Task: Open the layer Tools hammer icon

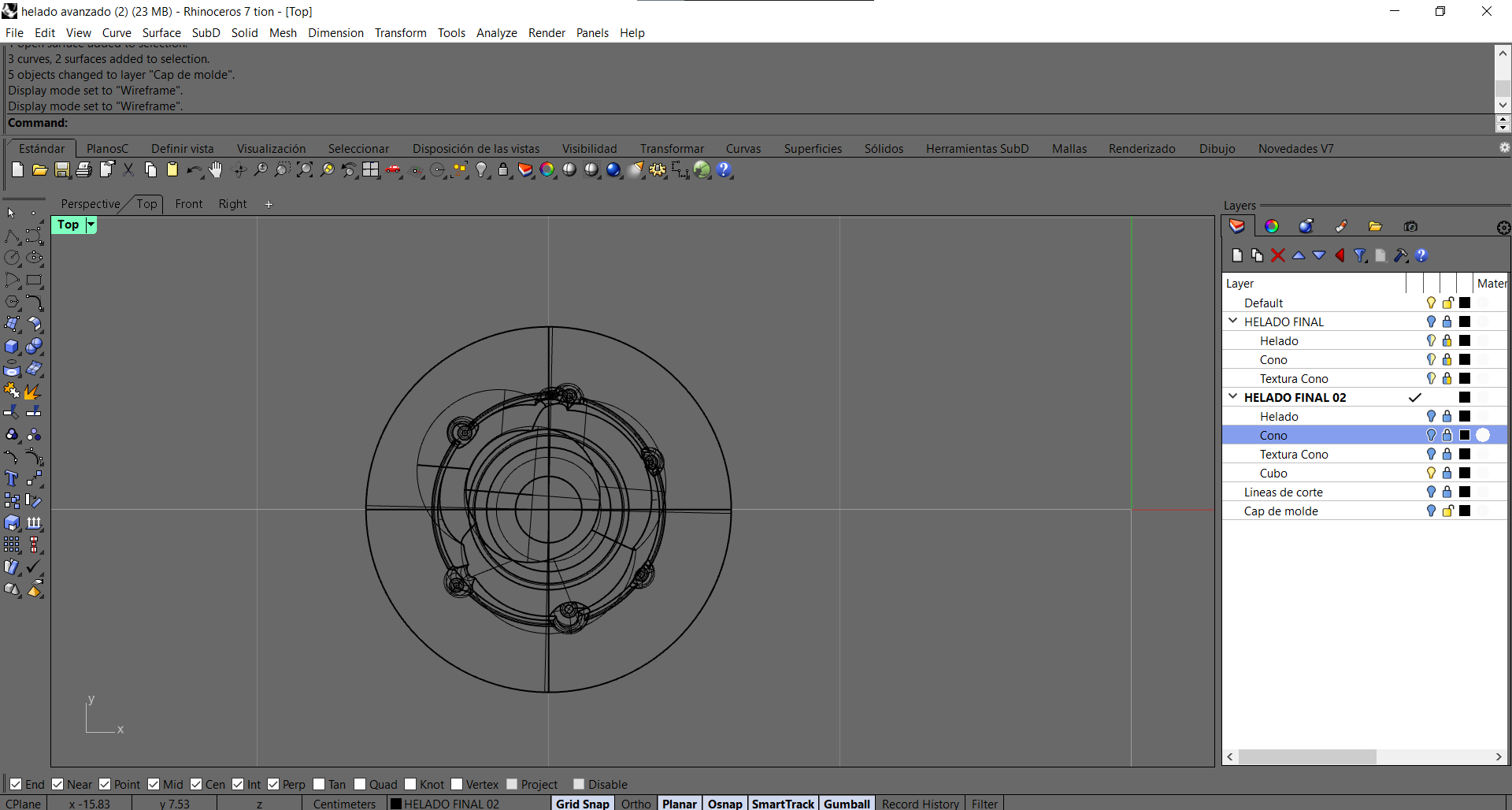Action: 1401,255
